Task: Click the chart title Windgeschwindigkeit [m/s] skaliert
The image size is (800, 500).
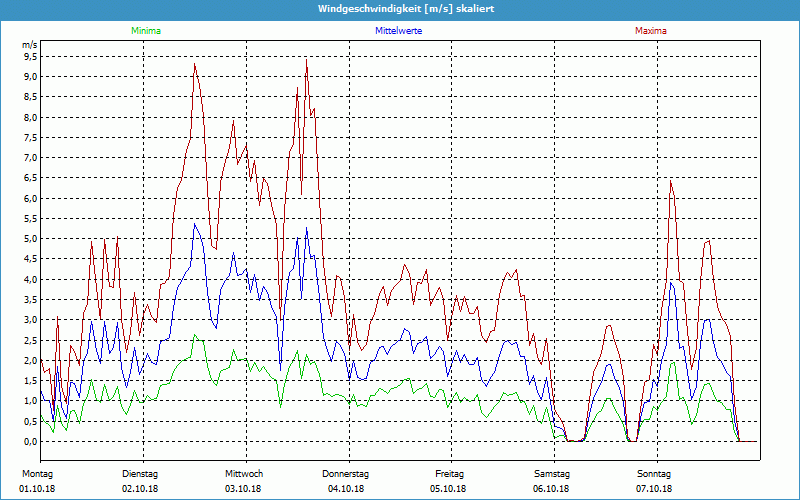Action: point(406,9)
